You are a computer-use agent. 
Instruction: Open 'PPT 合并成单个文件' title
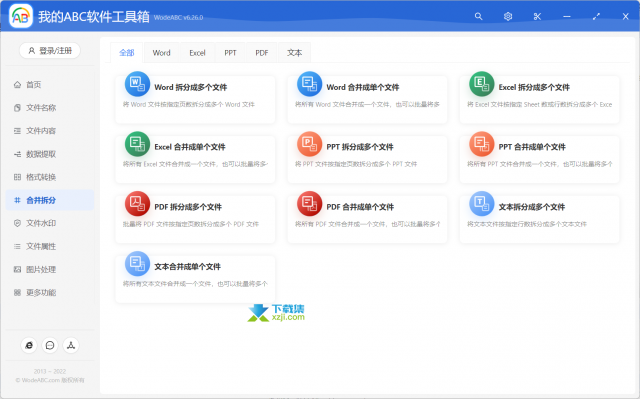tap(532, 147)
